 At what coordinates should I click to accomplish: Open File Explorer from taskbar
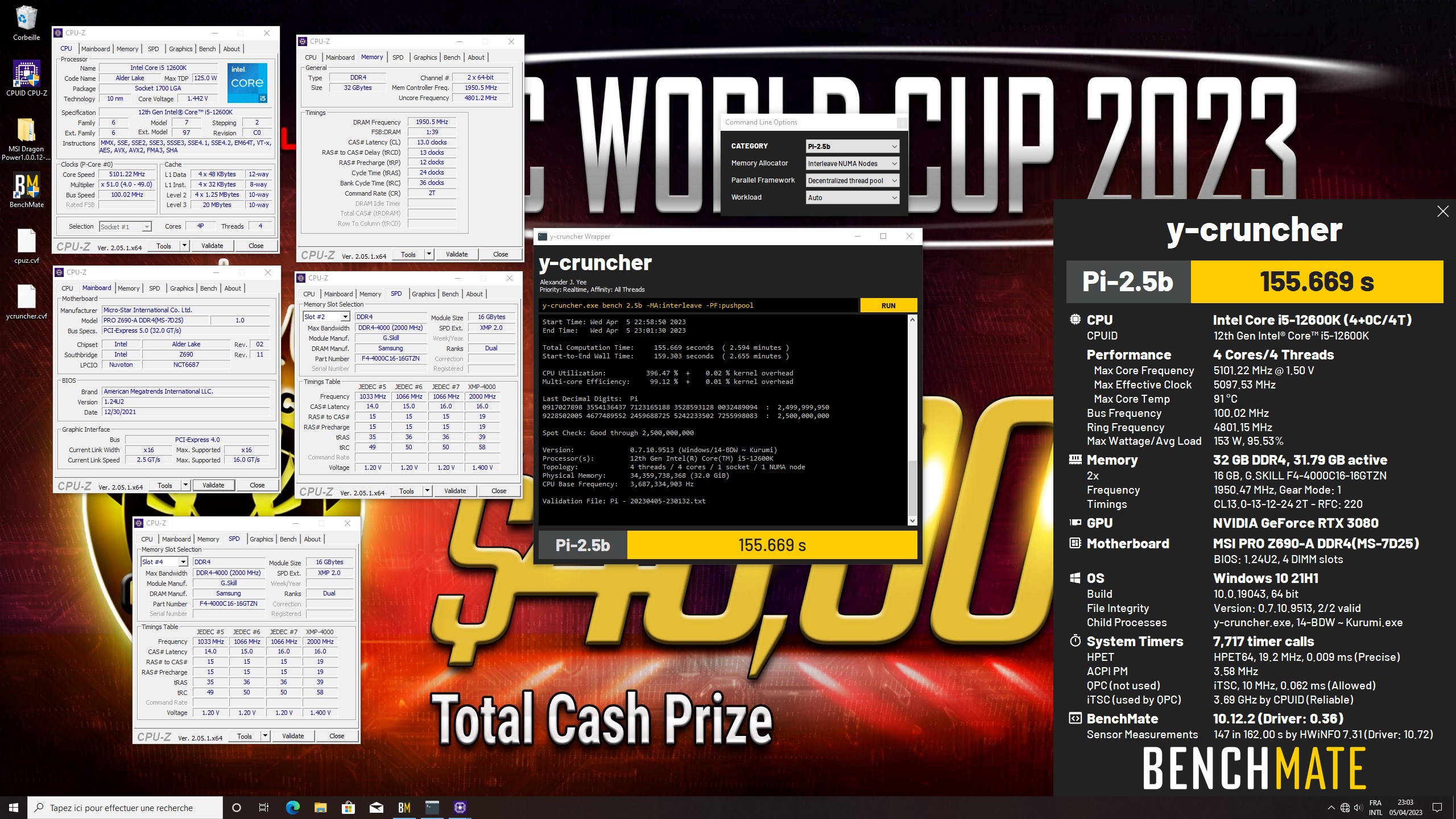321,808
